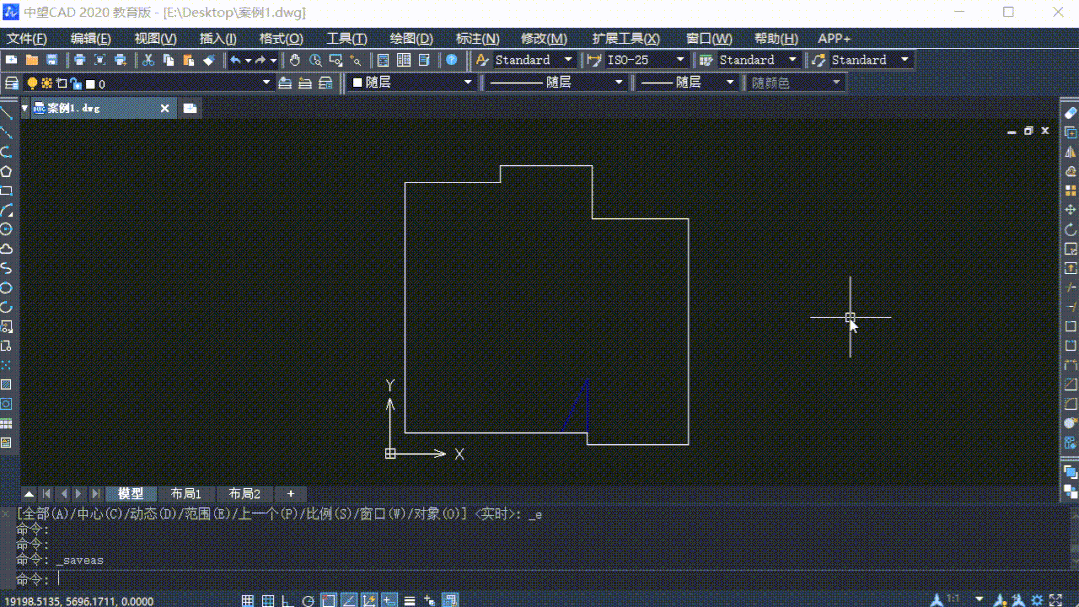Copy selection to clipboard
Screen dimensions: 1079x607
[169, 61]
